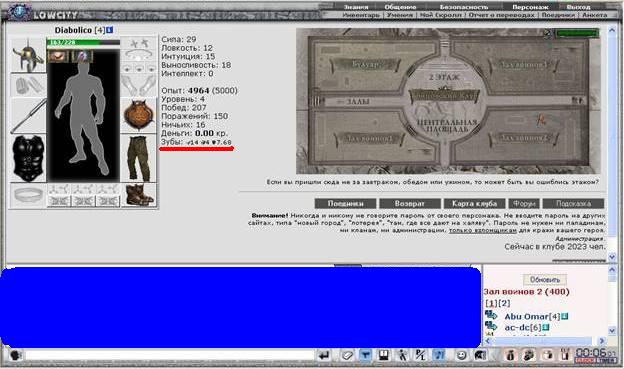Click the necklace slot under the earrings
Screen dimensions: 624x369
pyautogui.click(x=138, y=55)
